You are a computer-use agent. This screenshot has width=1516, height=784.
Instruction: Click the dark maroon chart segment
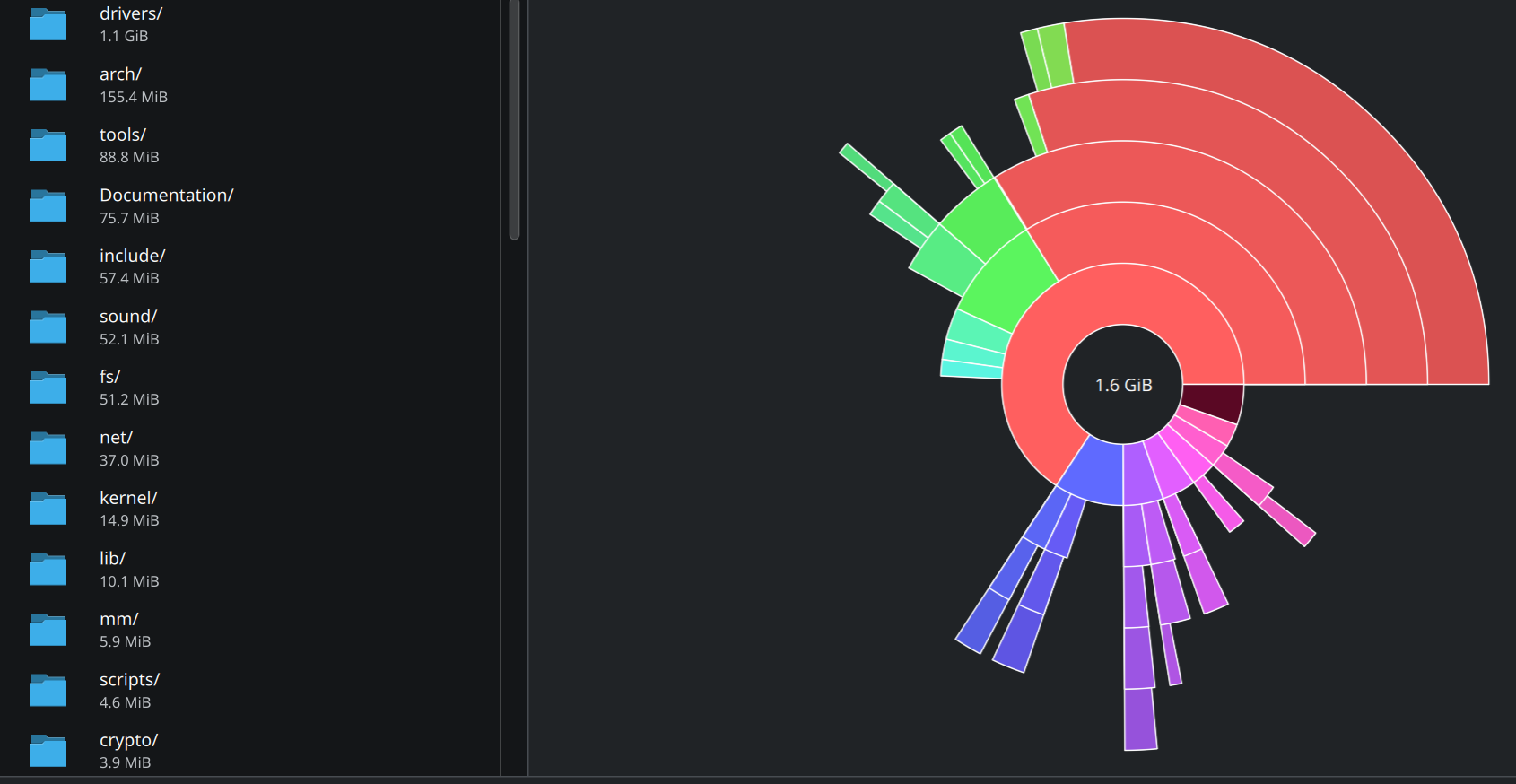click(x=1213, y=400)
